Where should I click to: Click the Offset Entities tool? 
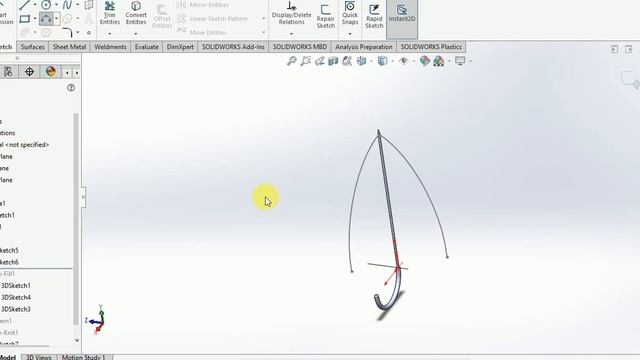pos(162,17)
